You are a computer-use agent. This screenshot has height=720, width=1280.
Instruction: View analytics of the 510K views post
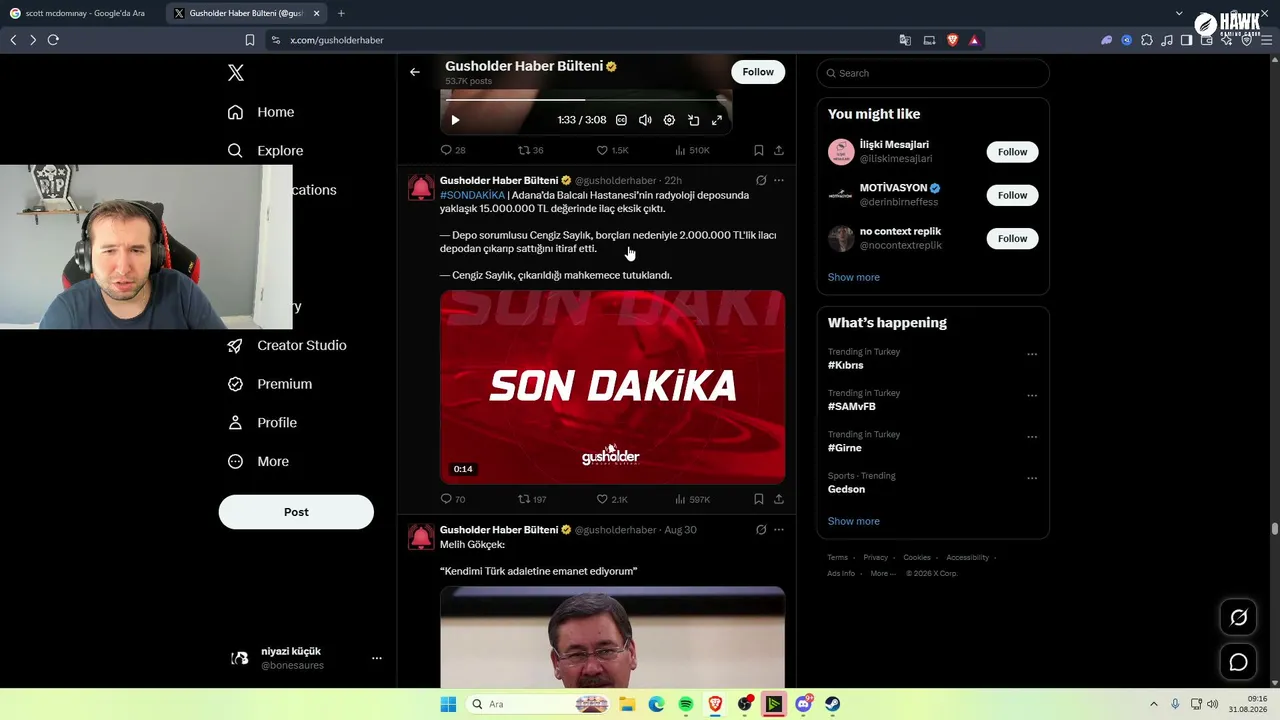coord(692,150)
